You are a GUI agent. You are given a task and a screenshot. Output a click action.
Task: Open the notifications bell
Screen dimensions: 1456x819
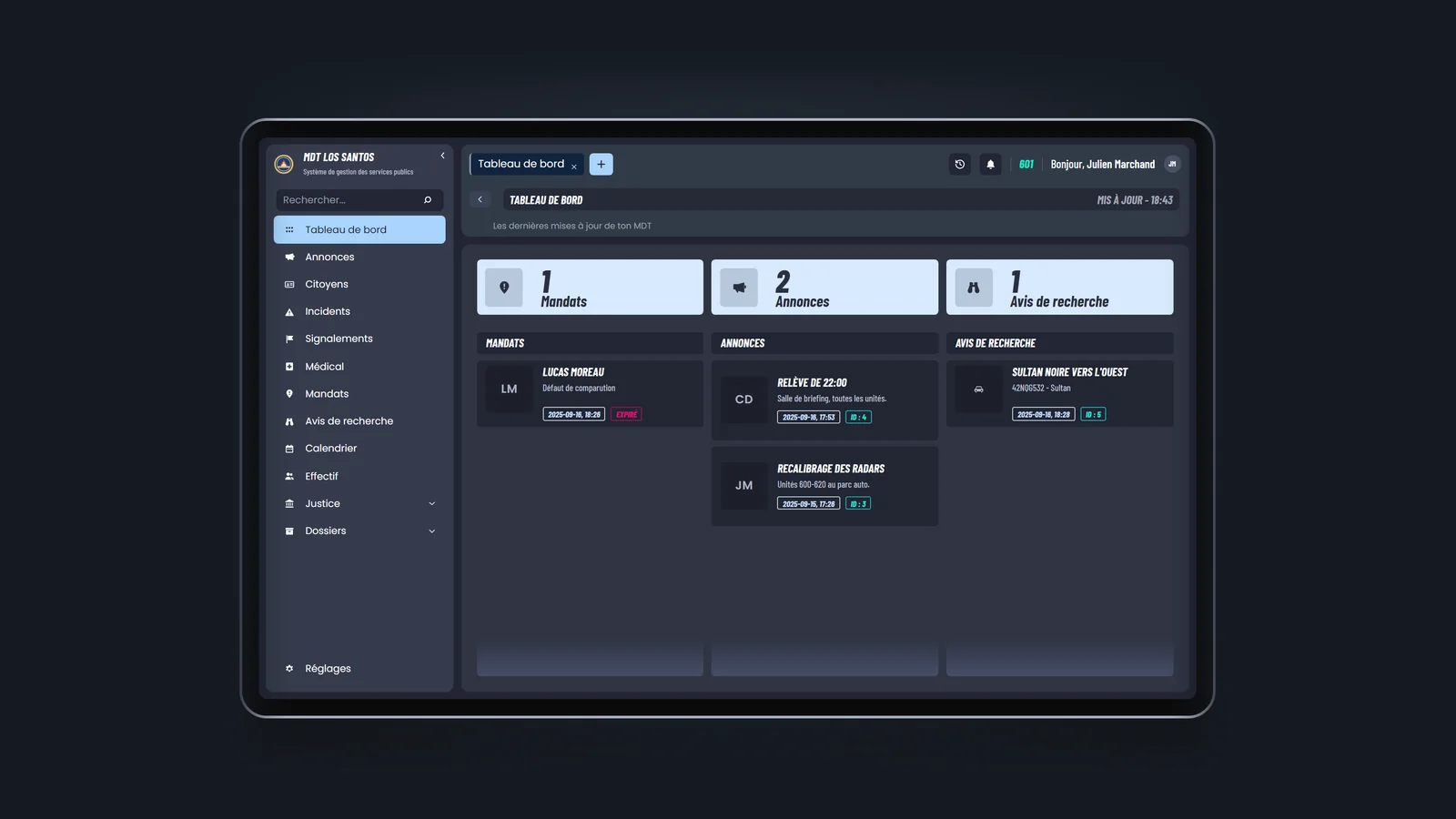pos(990,165)
